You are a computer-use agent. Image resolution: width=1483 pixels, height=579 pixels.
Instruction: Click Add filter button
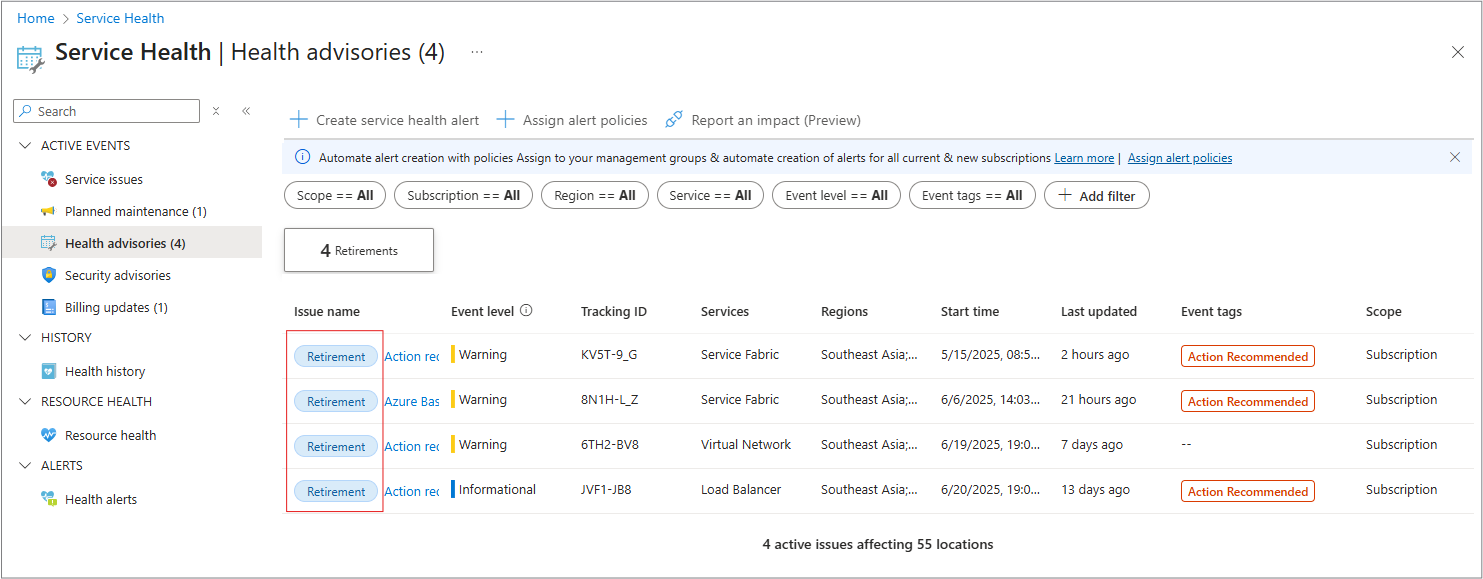[1096, 196]
